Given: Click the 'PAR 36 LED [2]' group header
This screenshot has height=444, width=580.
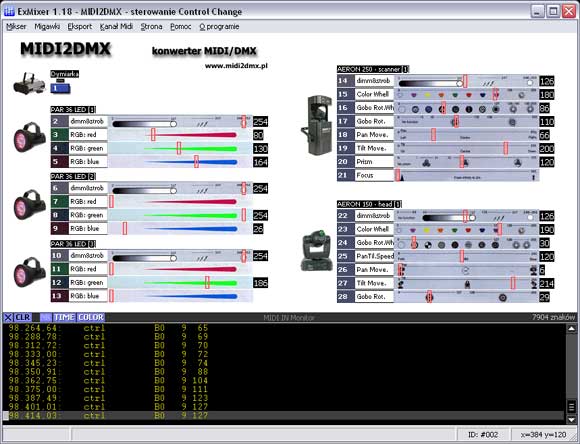Looking at the screenshot, I should tap(73, 176).
